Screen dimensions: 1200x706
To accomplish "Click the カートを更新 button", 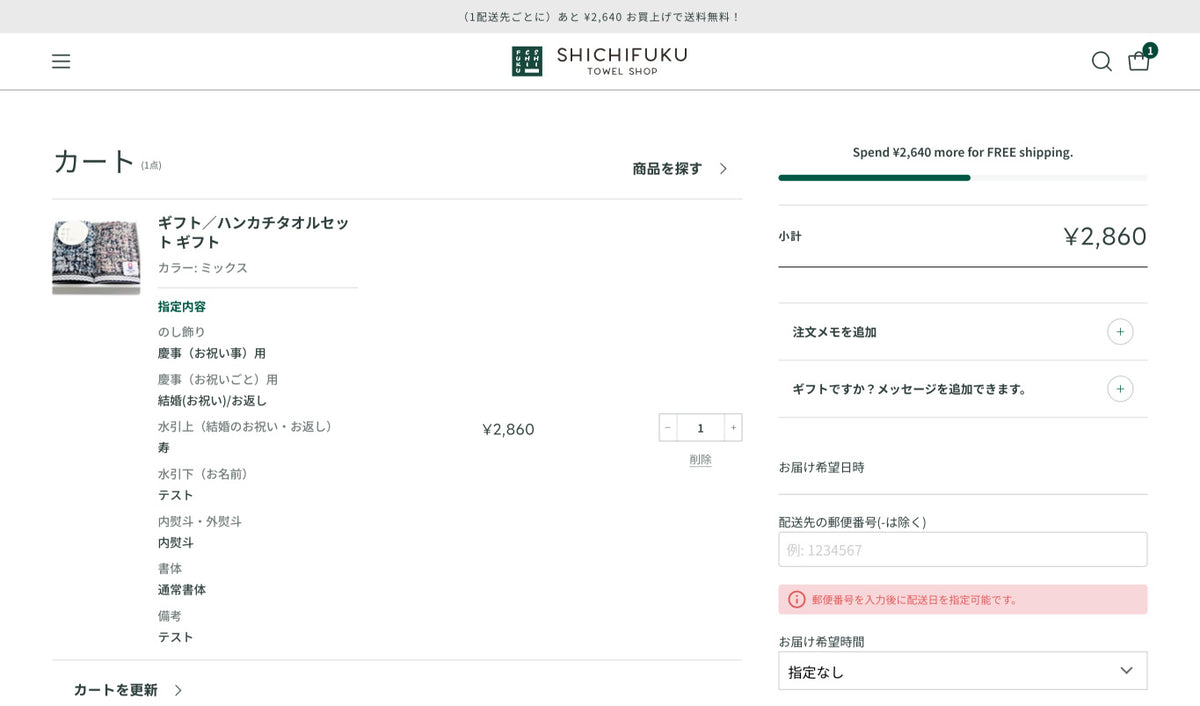I will [x=128, y=690].
